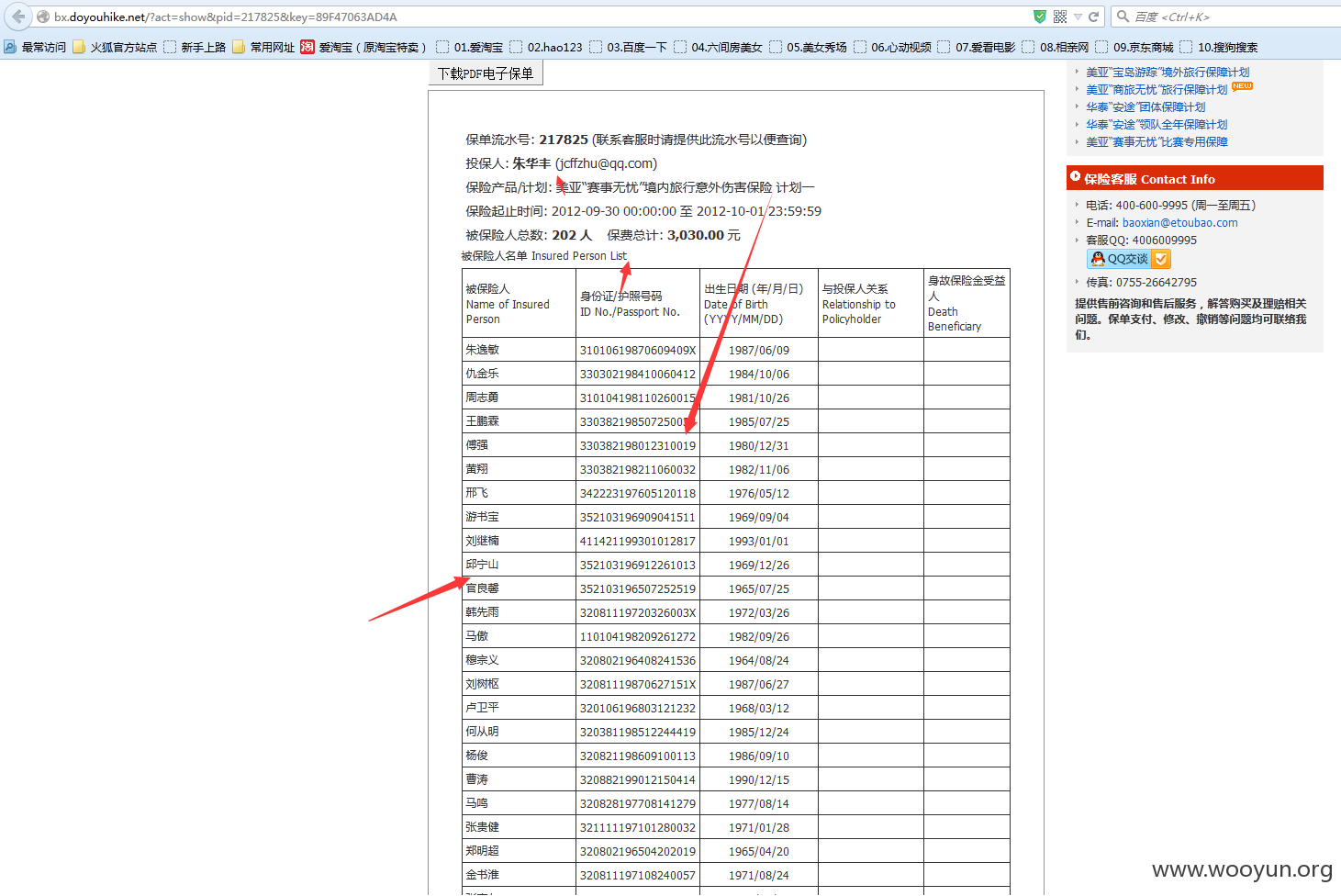The width and height of the screenshot is (1341, 896).
Task: Open the 火狐官方站点 bookmark folder
Action: pos(115,47)
